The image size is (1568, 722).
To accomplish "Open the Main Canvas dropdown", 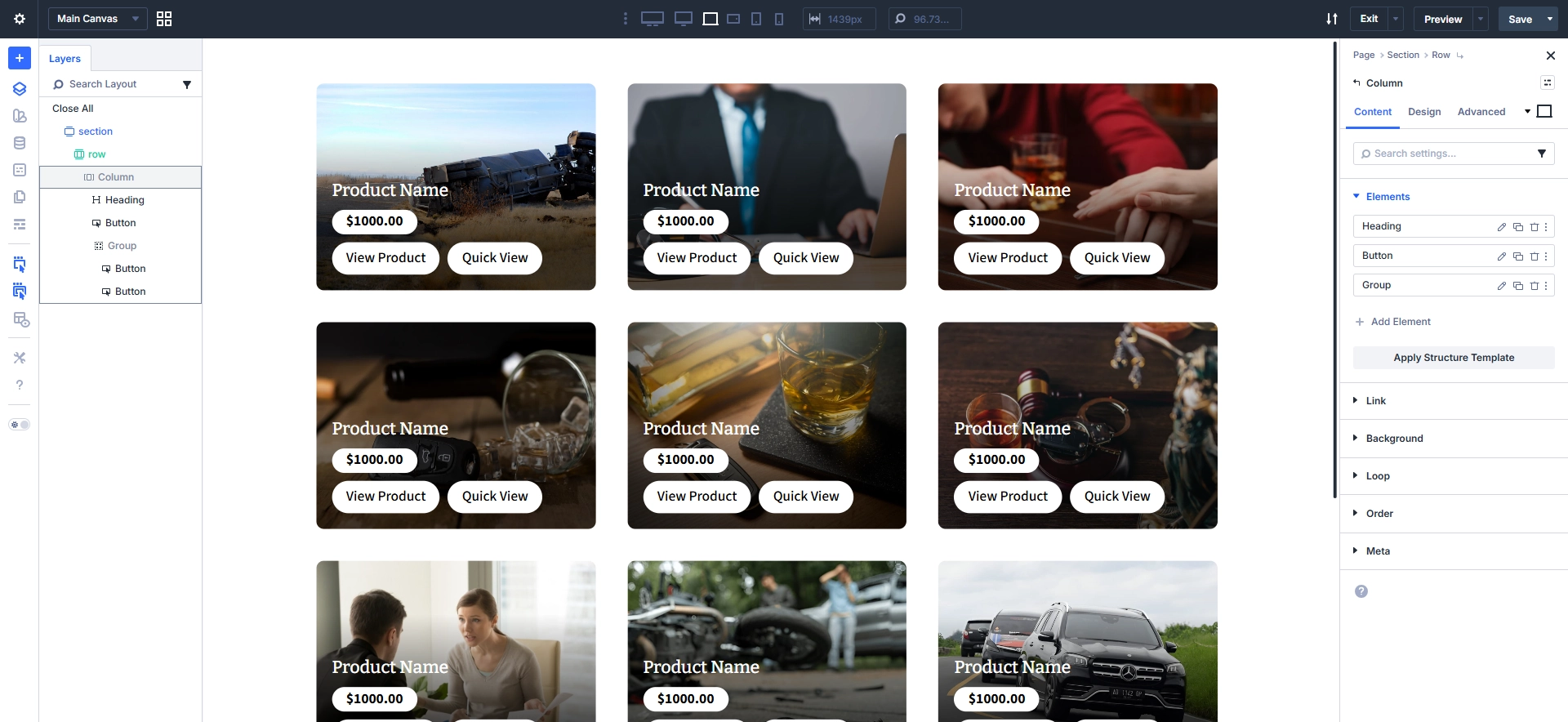I will pos(97,19).
